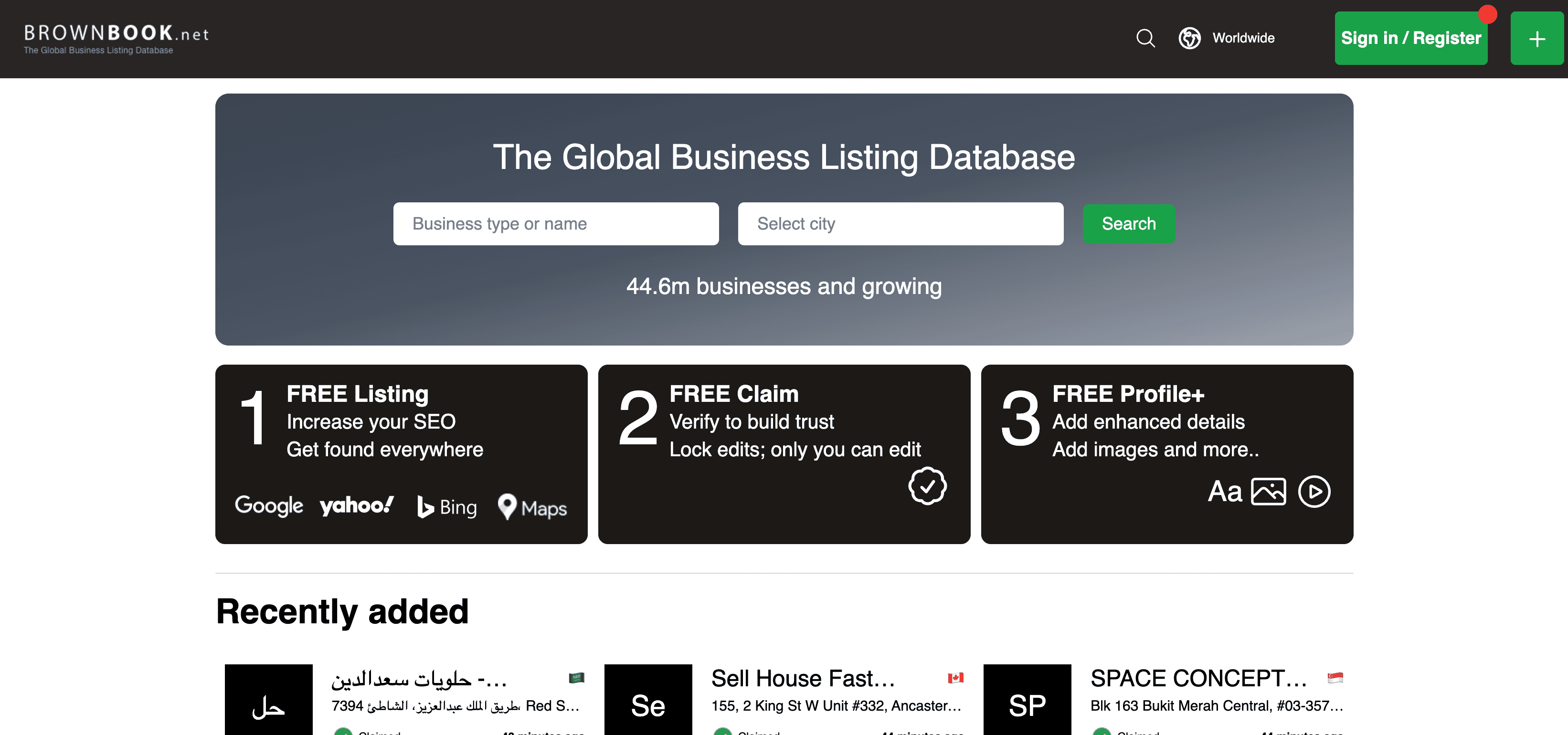
Task: Click the Bing logo in FREE Listing card
Action: pos(447,507)
